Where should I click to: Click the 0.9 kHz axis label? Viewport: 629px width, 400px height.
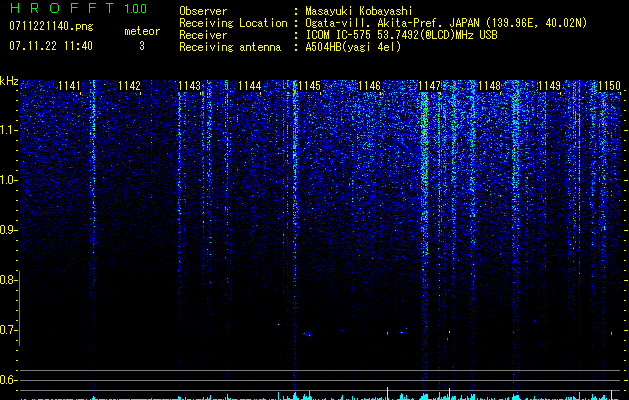(x=7, y=230)
